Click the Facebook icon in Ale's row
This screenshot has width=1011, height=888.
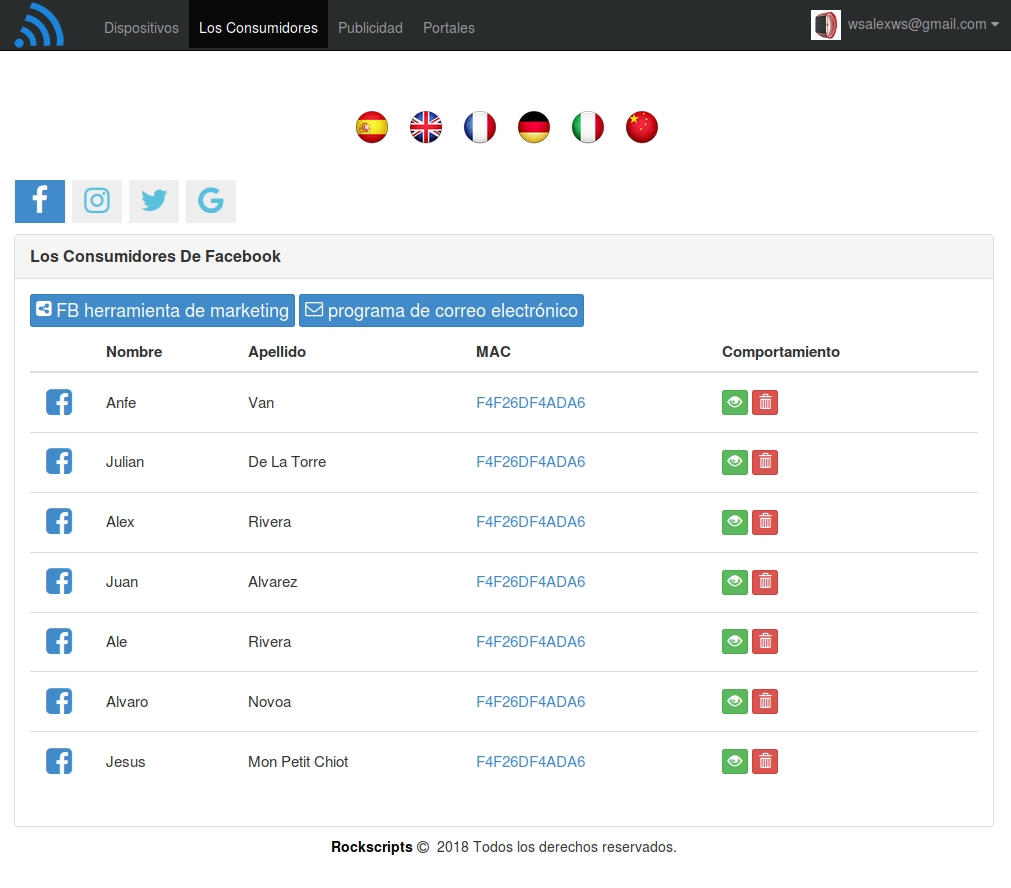click(59, 642)
